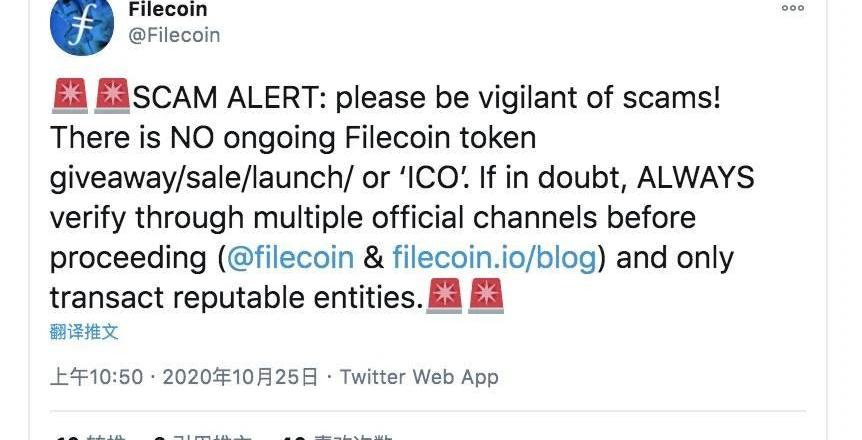This screenshot has width=862, height=440.
Task: Open the 上午10:50 timestamp link
Action: click(96, 377)
